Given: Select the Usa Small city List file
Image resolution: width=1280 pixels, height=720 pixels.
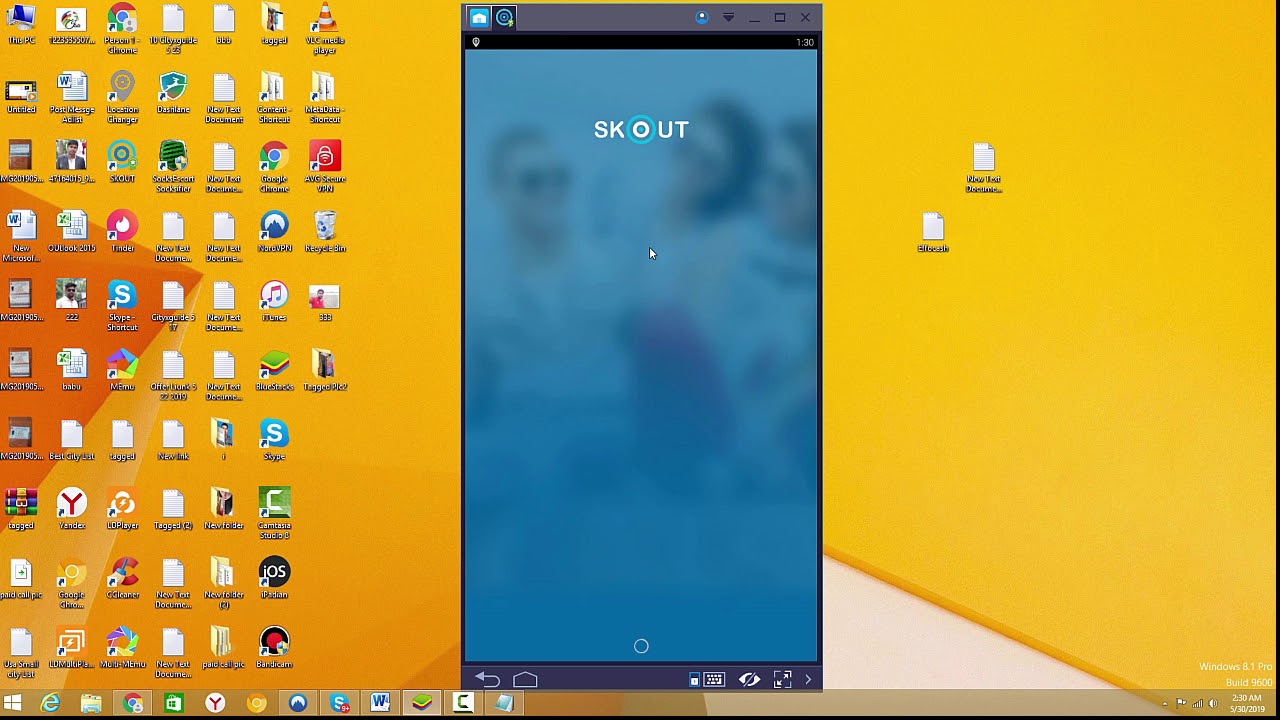Looking at the screenshot, I should 21,652.
